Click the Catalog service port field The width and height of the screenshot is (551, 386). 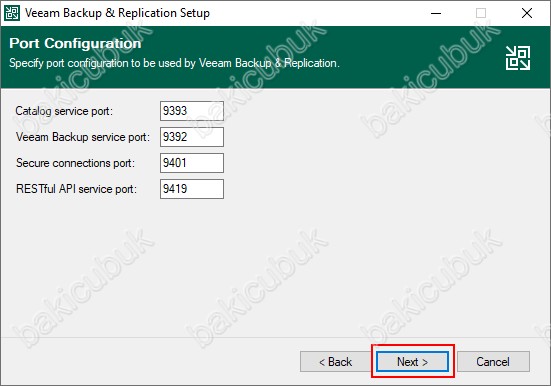tap(192, 111)
